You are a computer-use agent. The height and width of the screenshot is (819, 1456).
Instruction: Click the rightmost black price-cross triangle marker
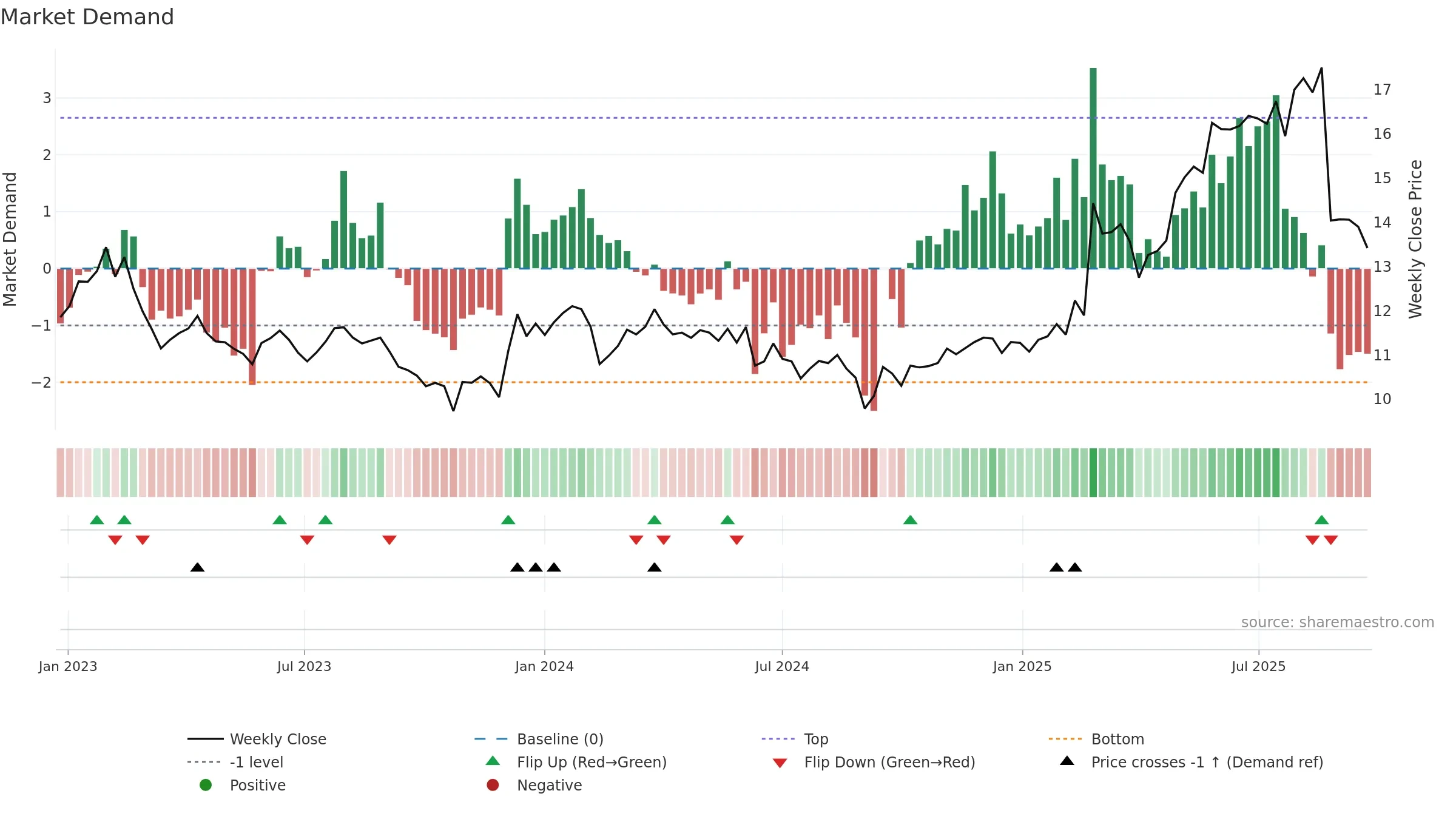click(1075, 567)
